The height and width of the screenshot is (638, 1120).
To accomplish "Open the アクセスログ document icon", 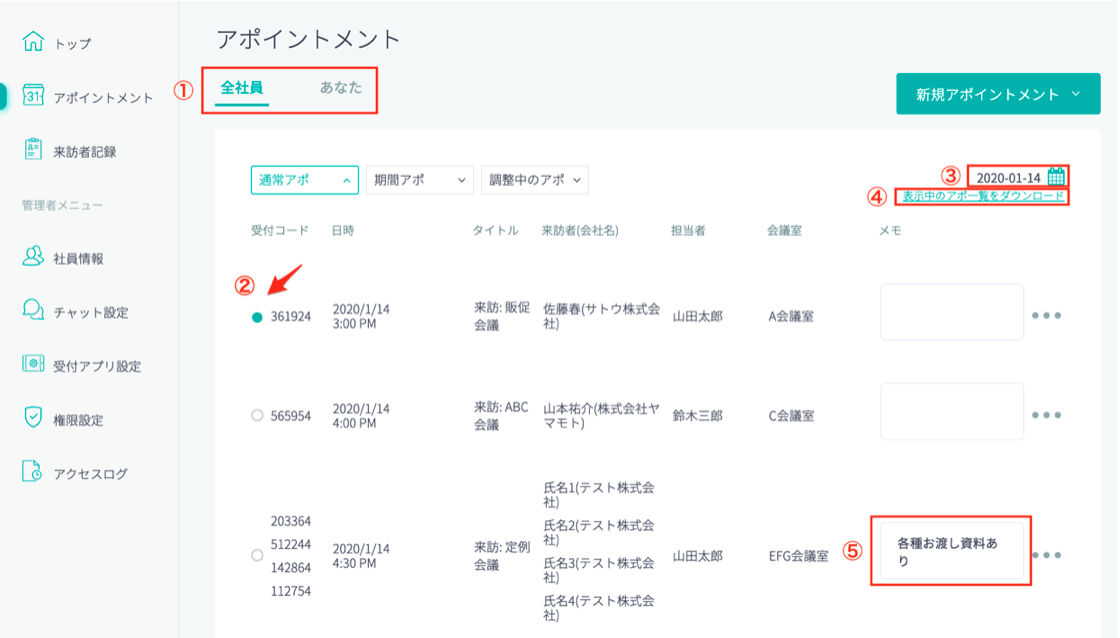I will (x=33, y=473).
